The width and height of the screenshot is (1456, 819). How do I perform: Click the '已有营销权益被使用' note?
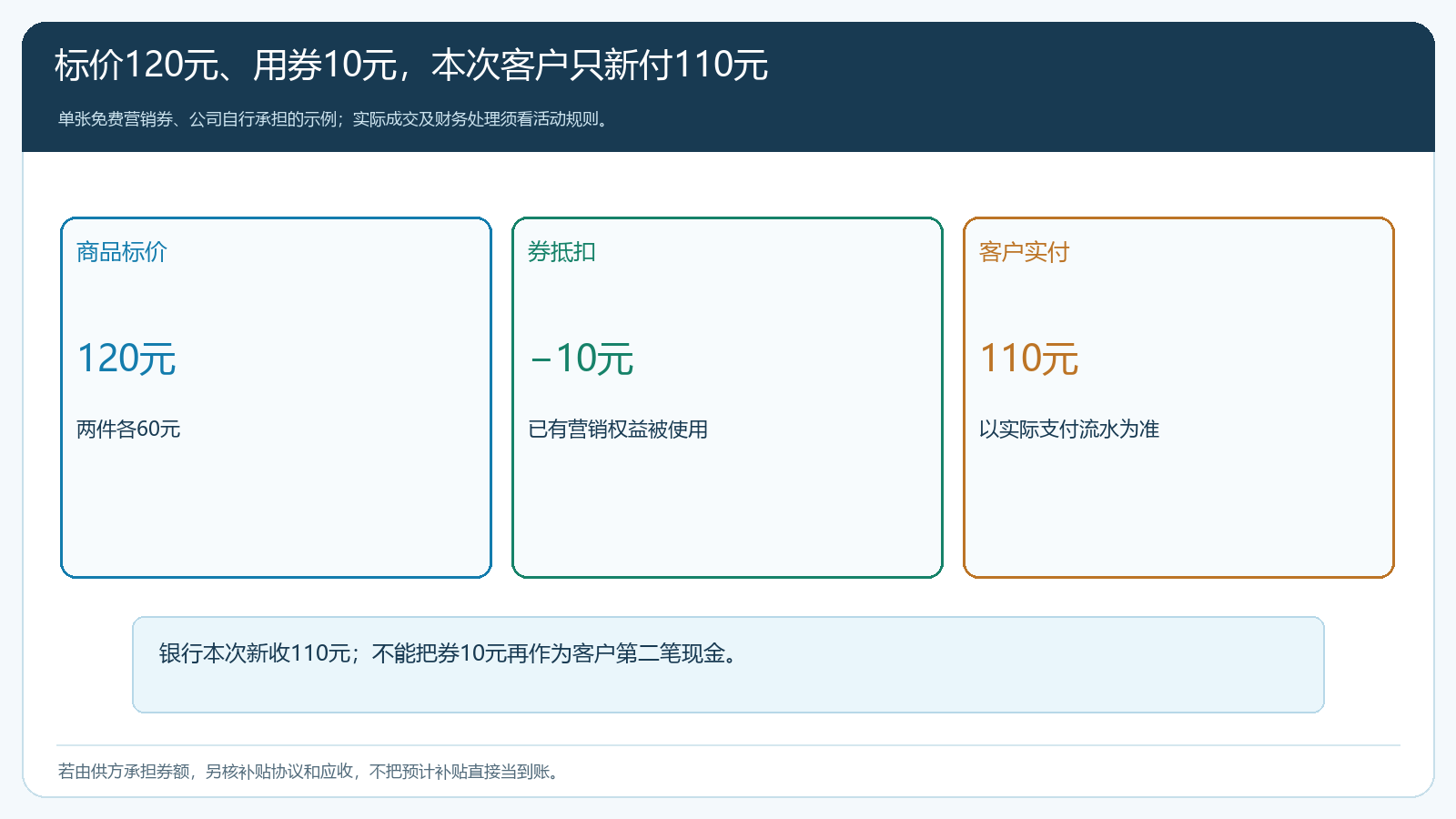(618, 430)
